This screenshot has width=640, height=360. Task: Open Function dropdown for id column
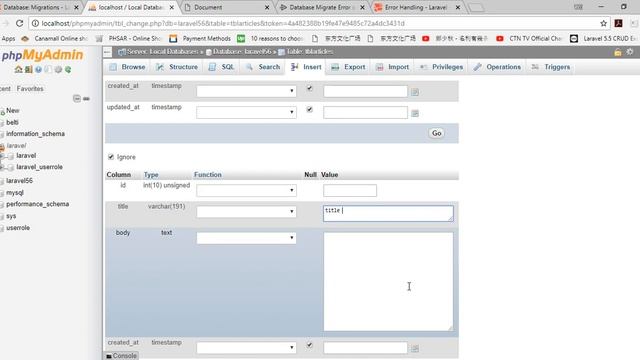click(246, 191)
